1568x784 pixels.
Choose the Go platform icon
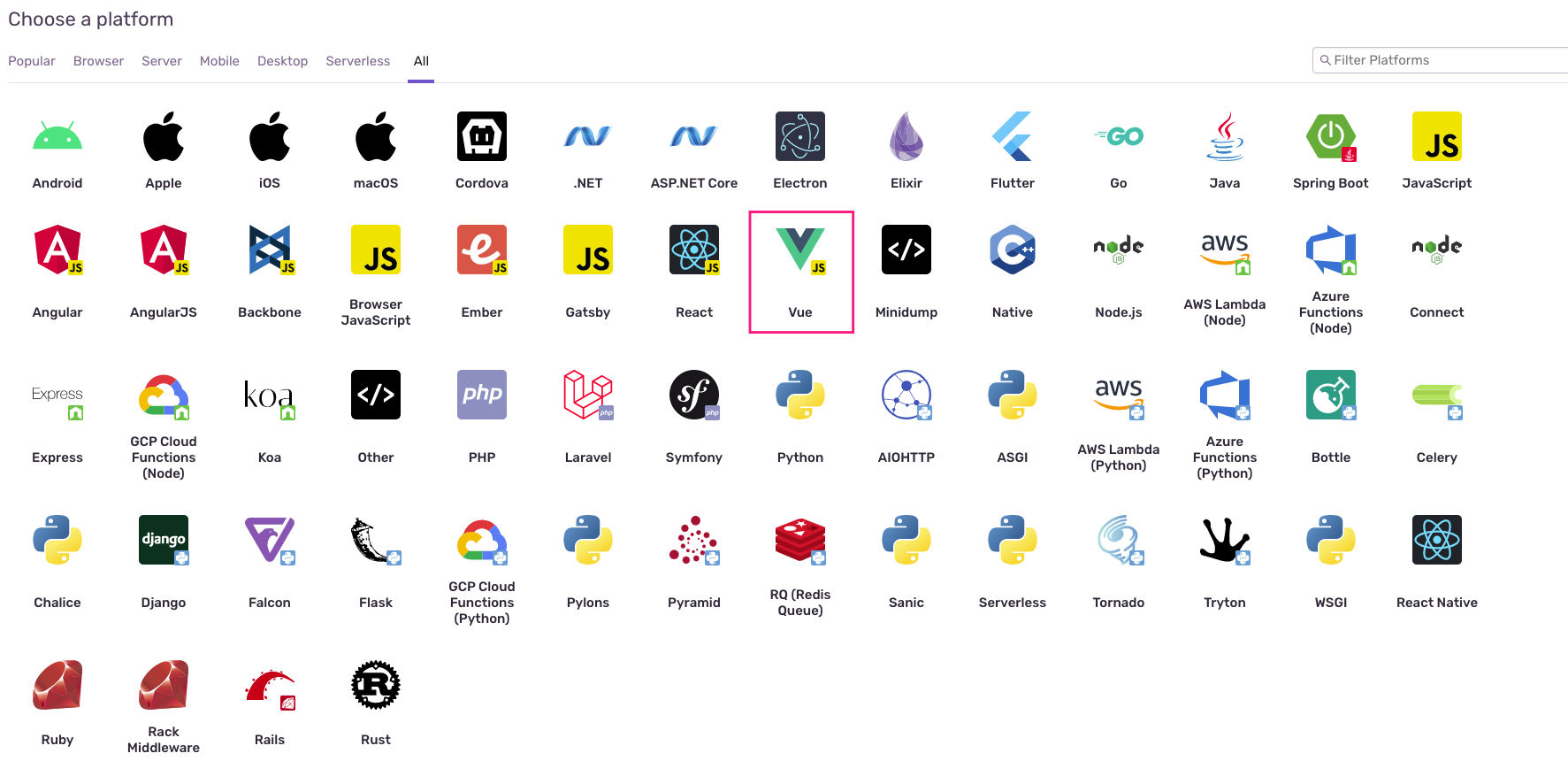1119,136
